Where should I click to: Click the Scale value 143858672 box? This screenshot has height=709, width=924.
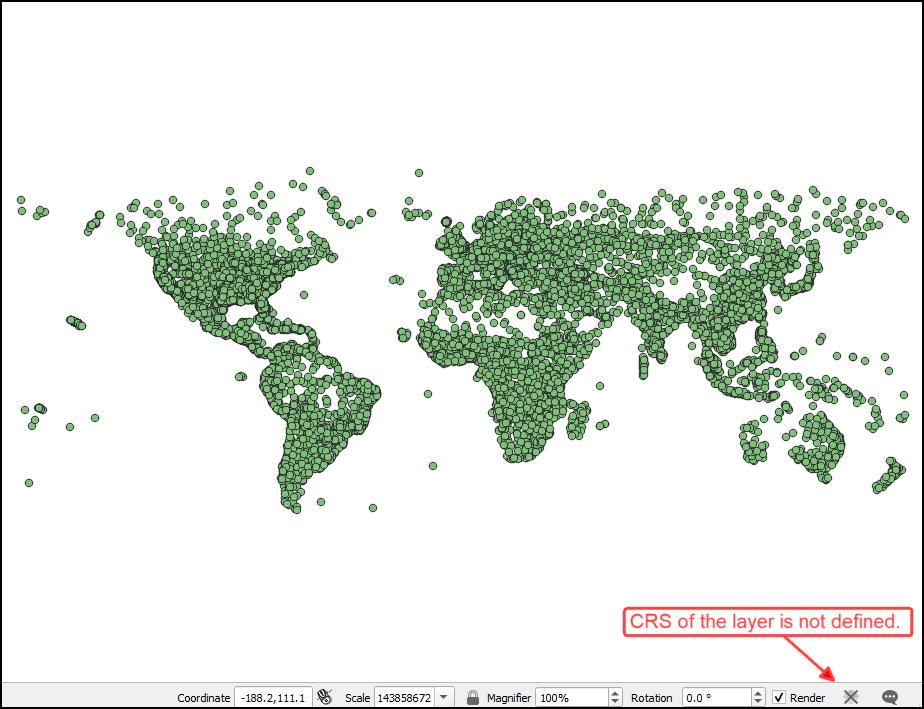tap(404, 698)
